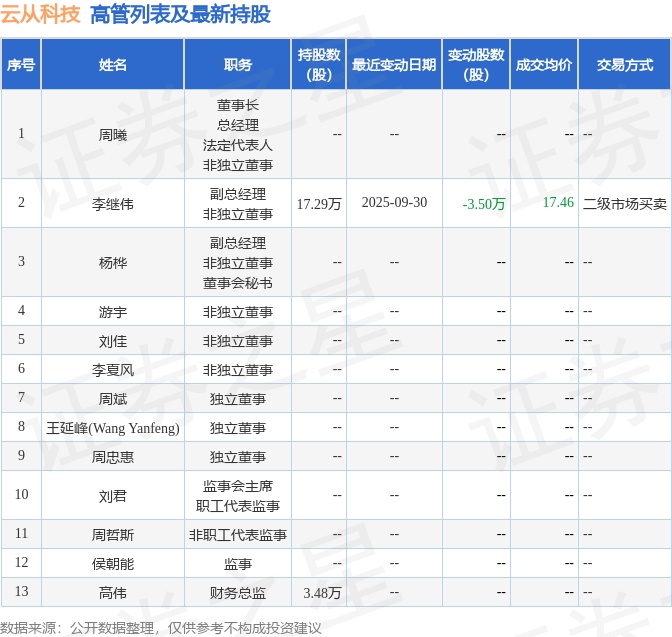Click the name 李继伟
This screenshot has width=672, height=637.
(113, 204)
